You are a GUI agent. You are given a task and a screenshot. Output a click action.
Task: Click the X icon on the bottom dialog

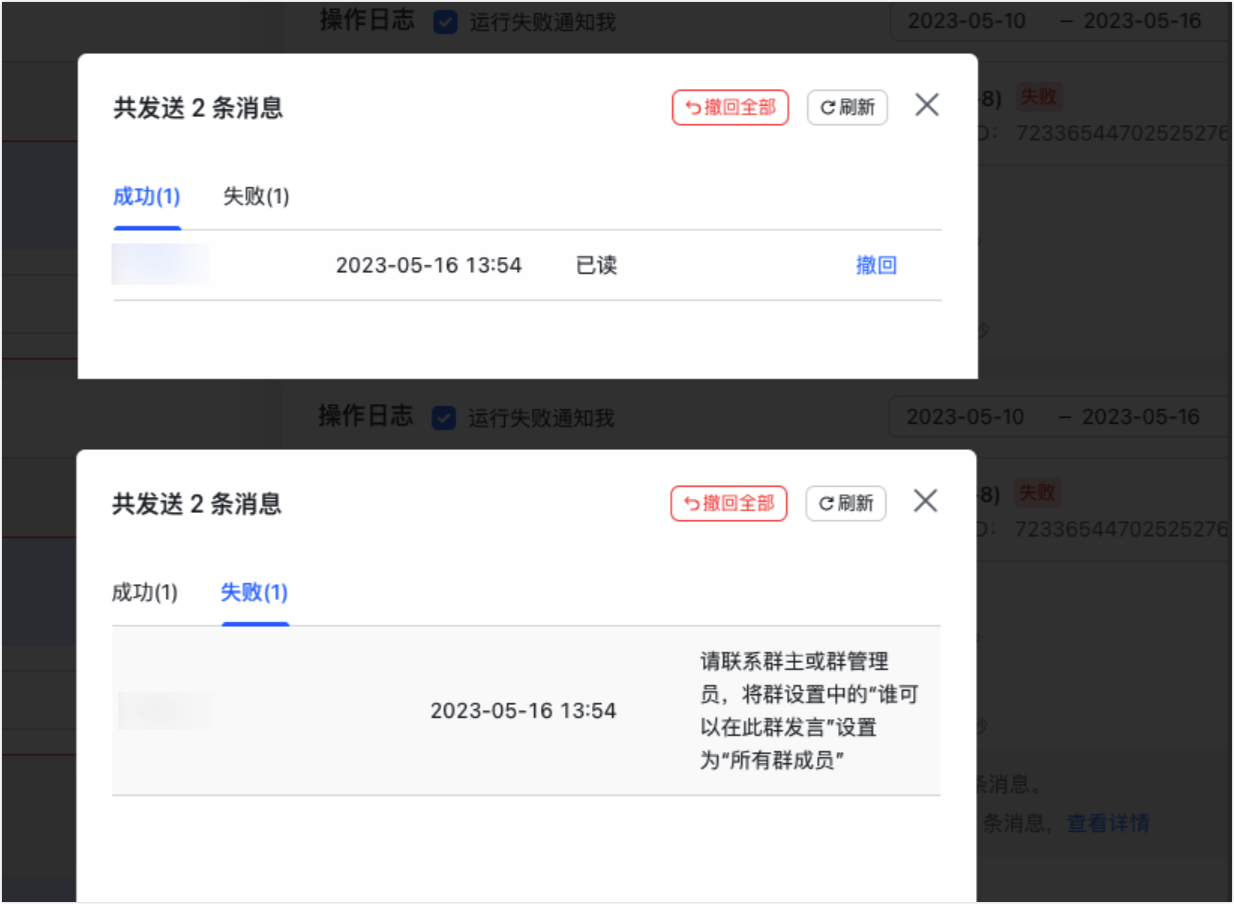point(924,501)
